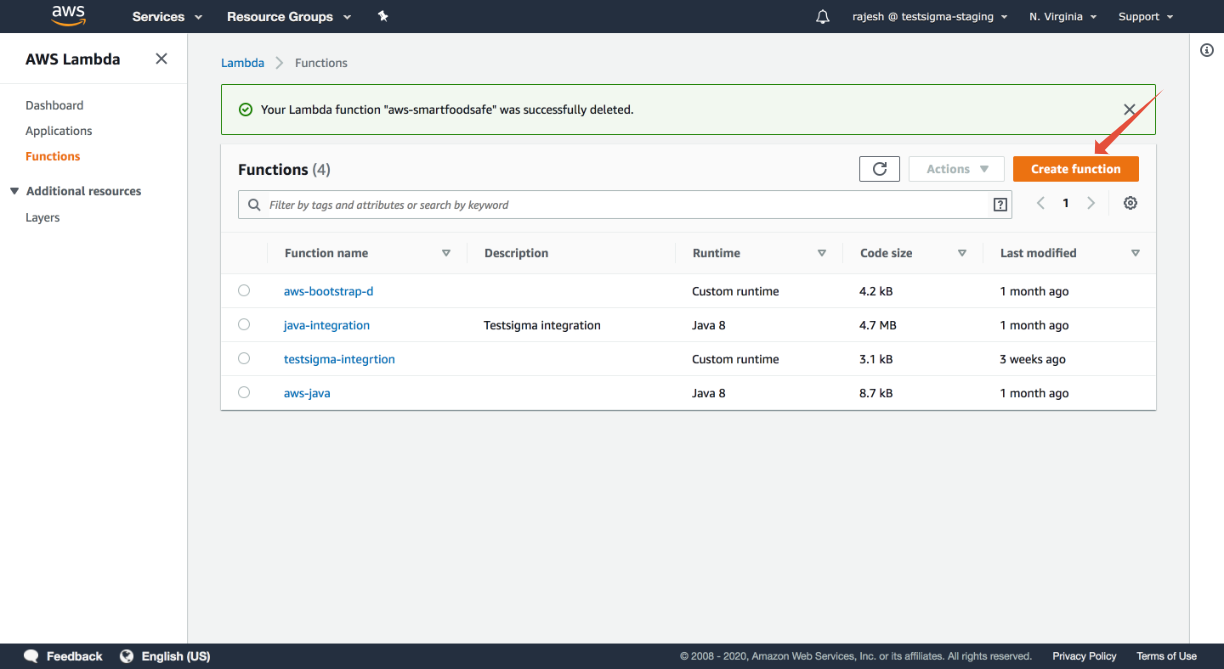This screenshot has width=1224, height=669.
Task: Go to previous page arrow
Action: (x=1041, y=203)
